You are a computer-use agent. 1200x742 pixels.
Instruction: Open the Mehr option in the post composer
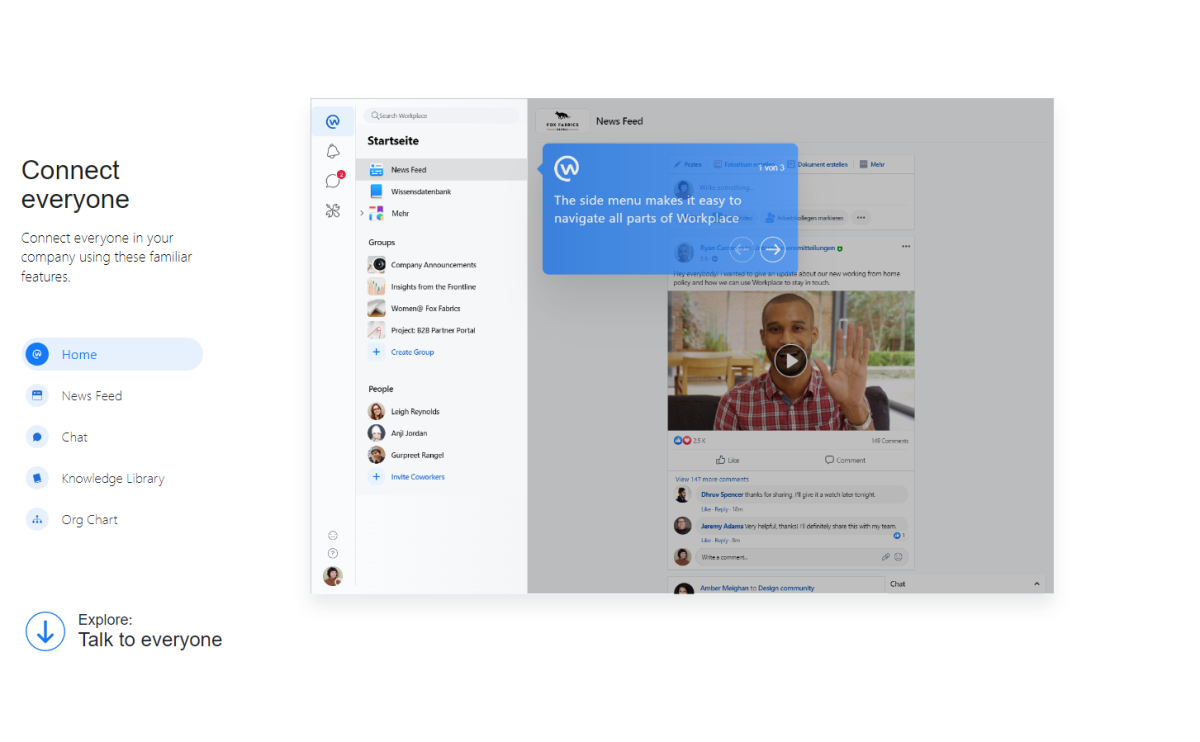click(x=872, y=164)
